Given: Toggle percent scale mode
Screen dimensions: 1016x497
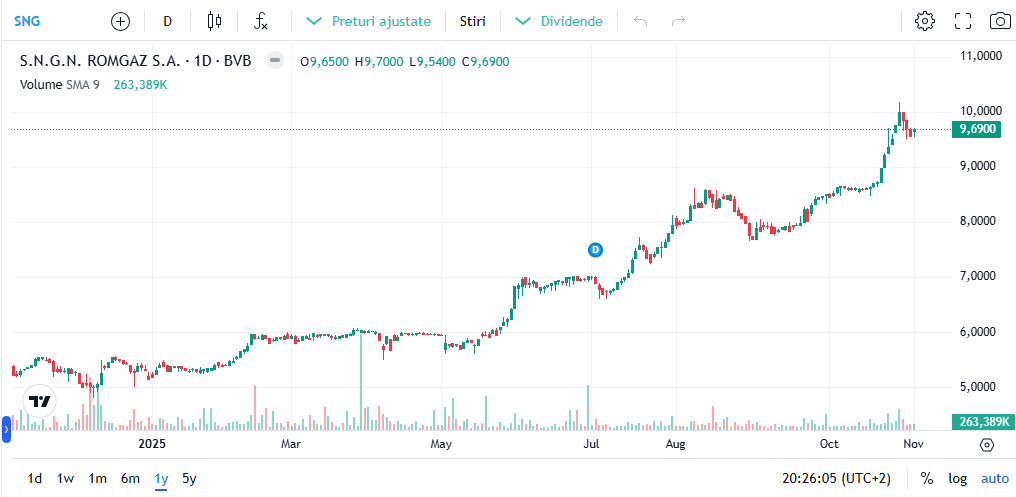Looking at the screenshot, I should 927,478.
